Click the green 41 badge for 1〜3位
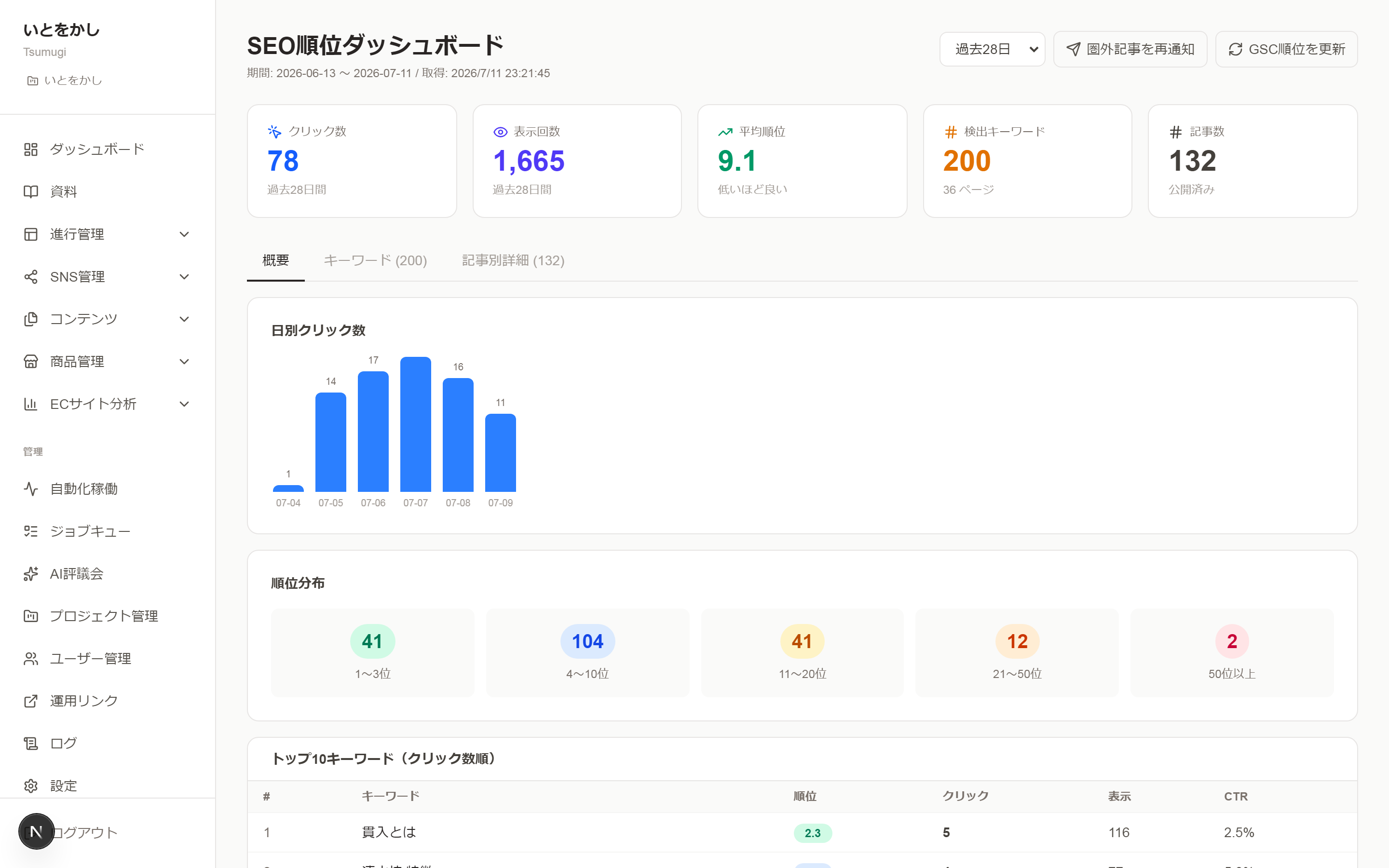The height and width of the screenshot is (868, 1389). [x=372, y=641]
